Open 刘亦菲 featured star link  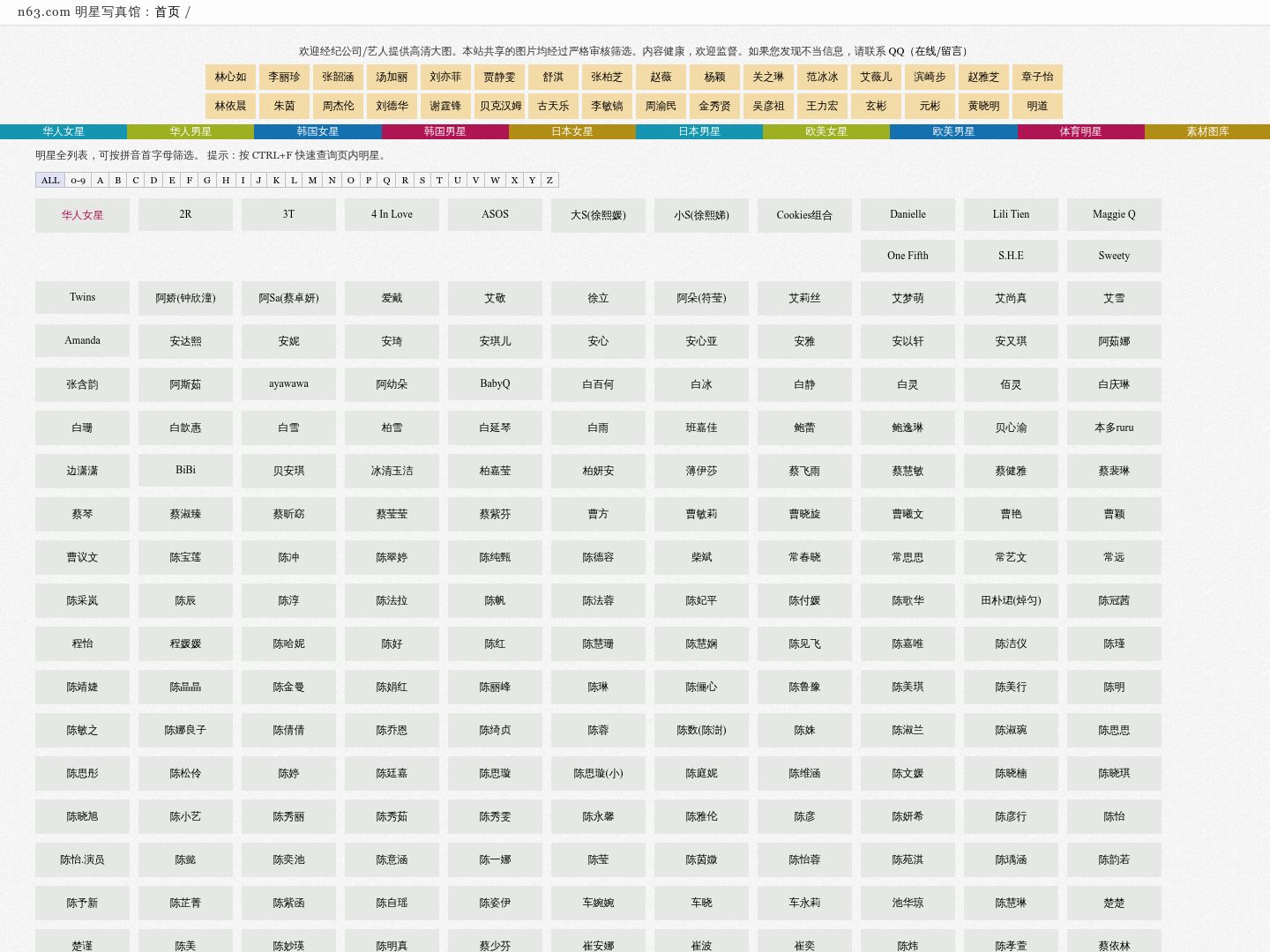pyautogui.click(x=445, y=77)
